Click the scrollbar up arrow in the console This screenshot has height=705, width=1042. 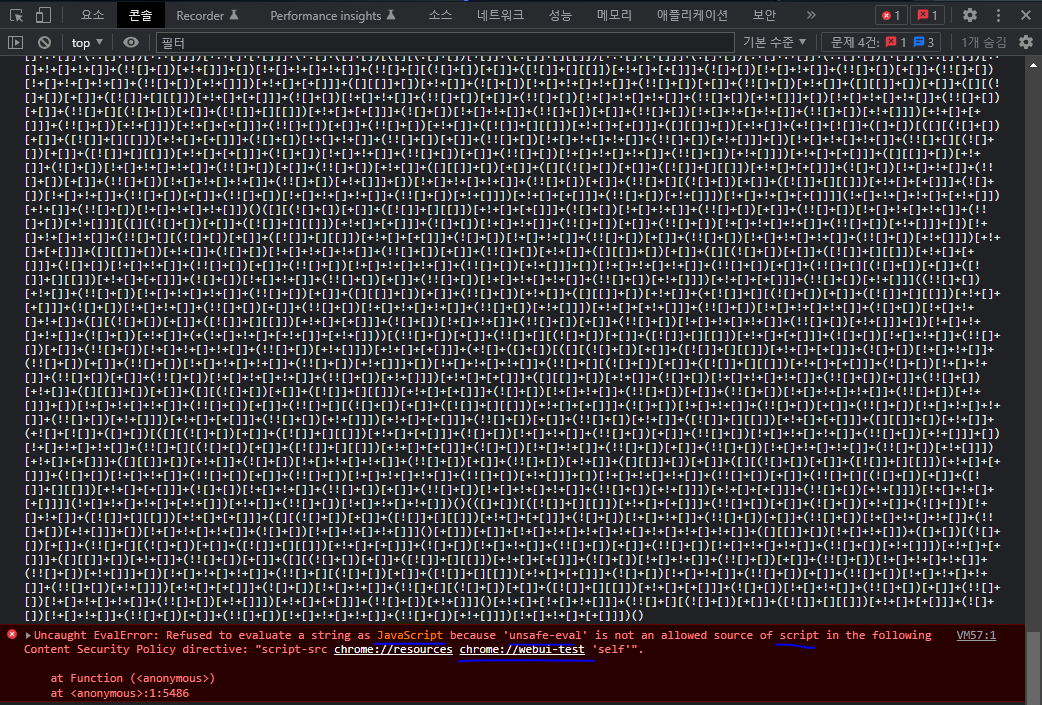tap(1033, 65)
